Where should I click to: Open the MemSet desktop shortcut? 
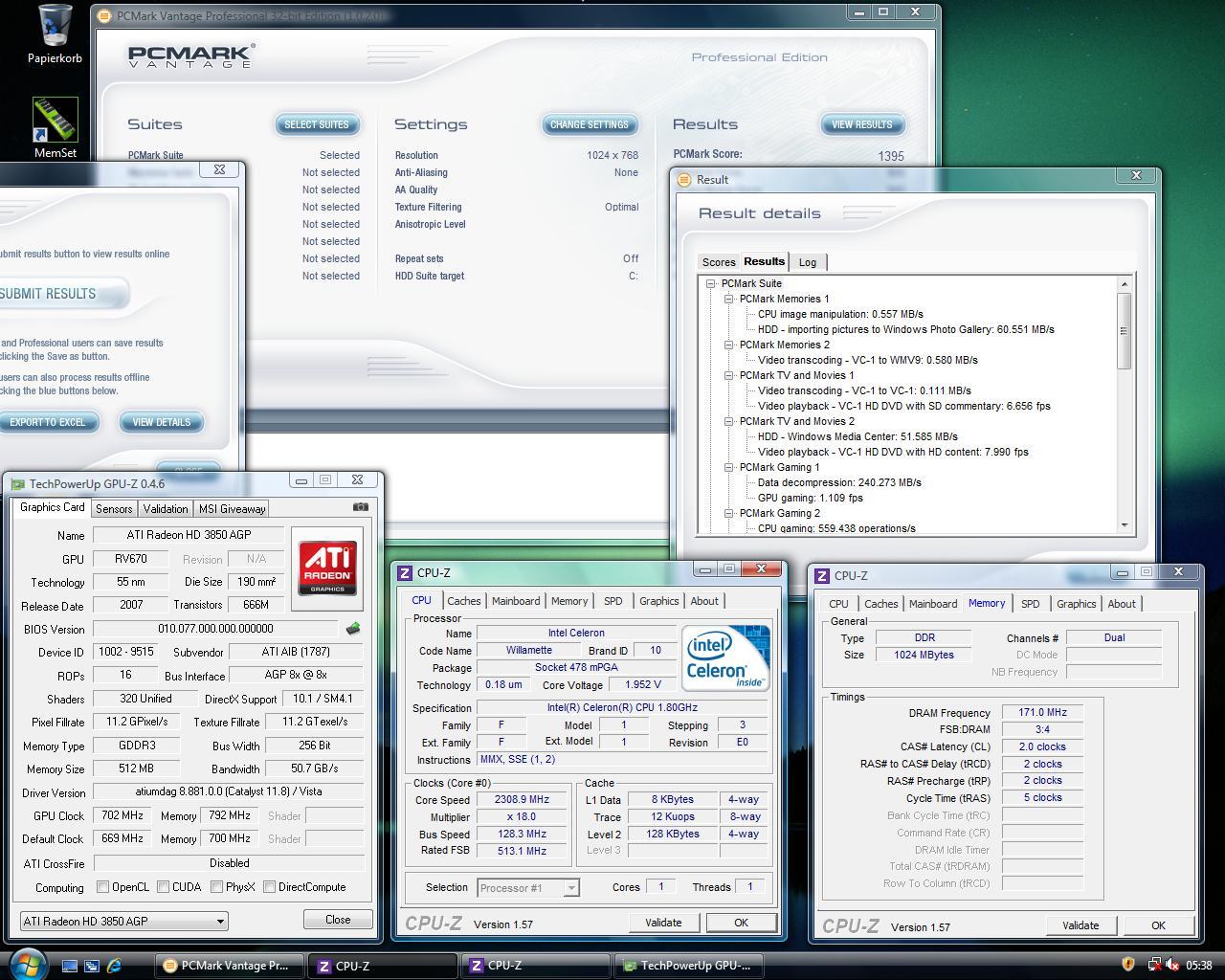click(x=55, y=128)
